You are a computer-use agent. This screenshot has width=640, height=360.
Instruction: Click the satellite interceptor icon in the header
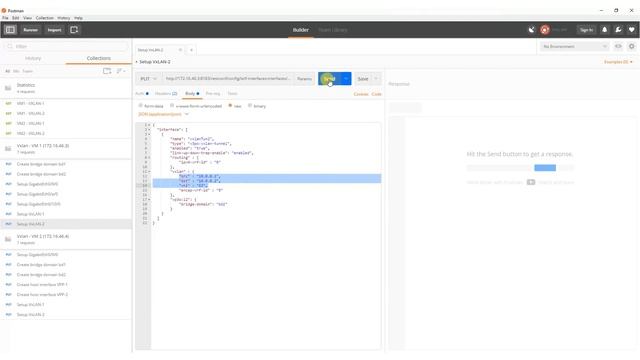[531, 30]
